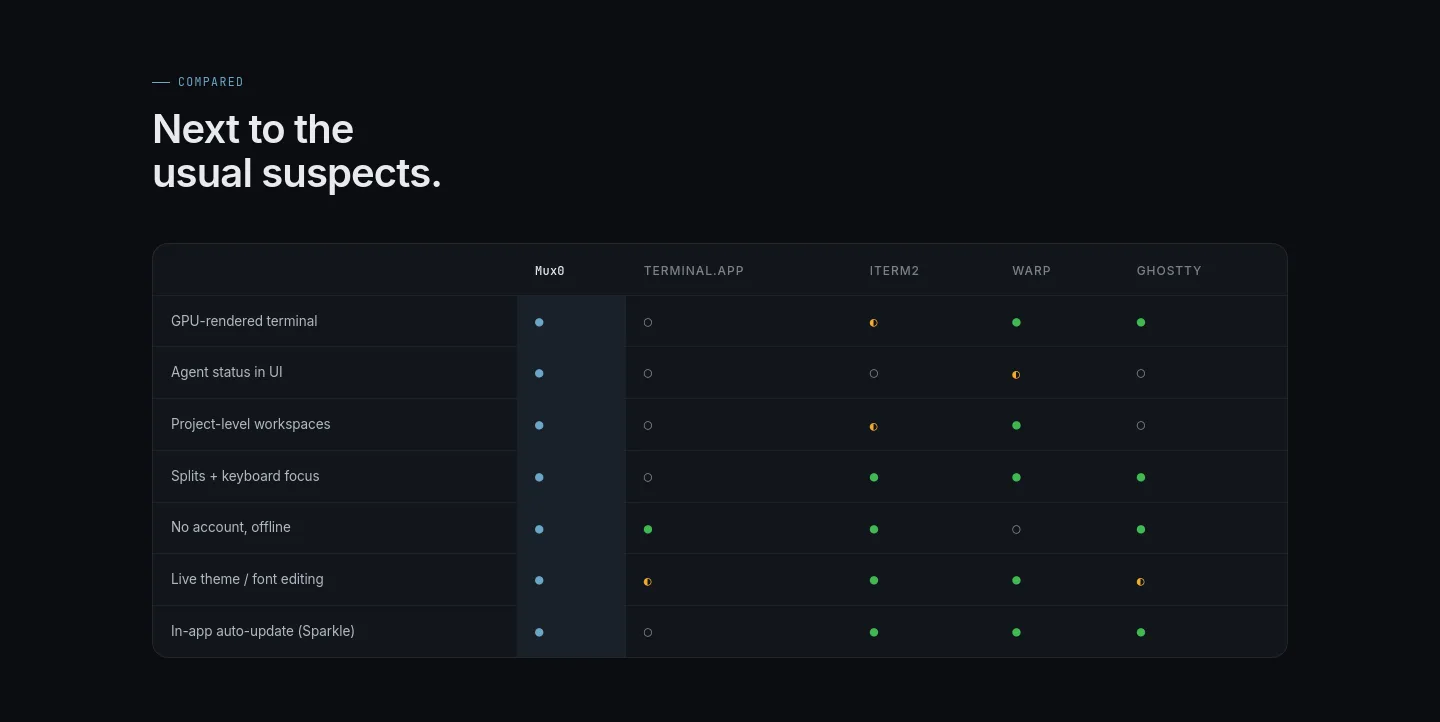Image resolution: width=1440 pixels, height=722 pixels.
Task: Click Warp's green dot for Live theme editing
Action: tap(1016, 580)
